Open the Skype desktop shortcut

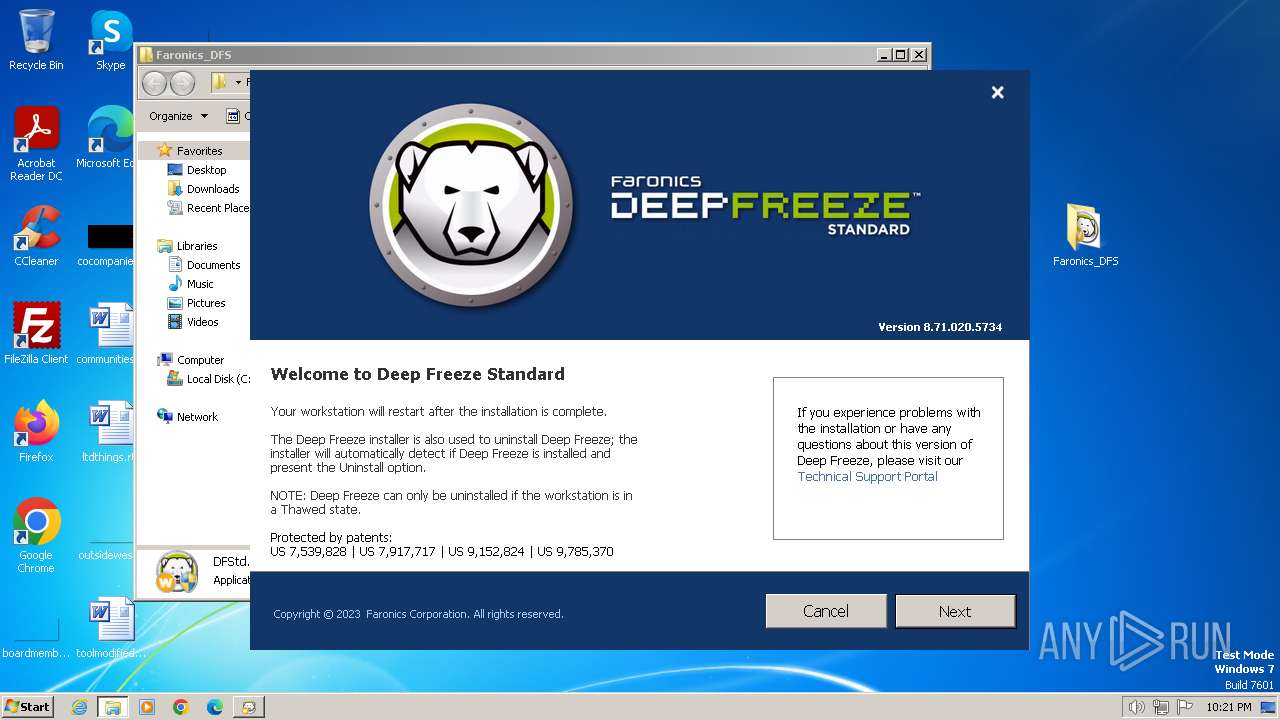click(x=110, y=39)
